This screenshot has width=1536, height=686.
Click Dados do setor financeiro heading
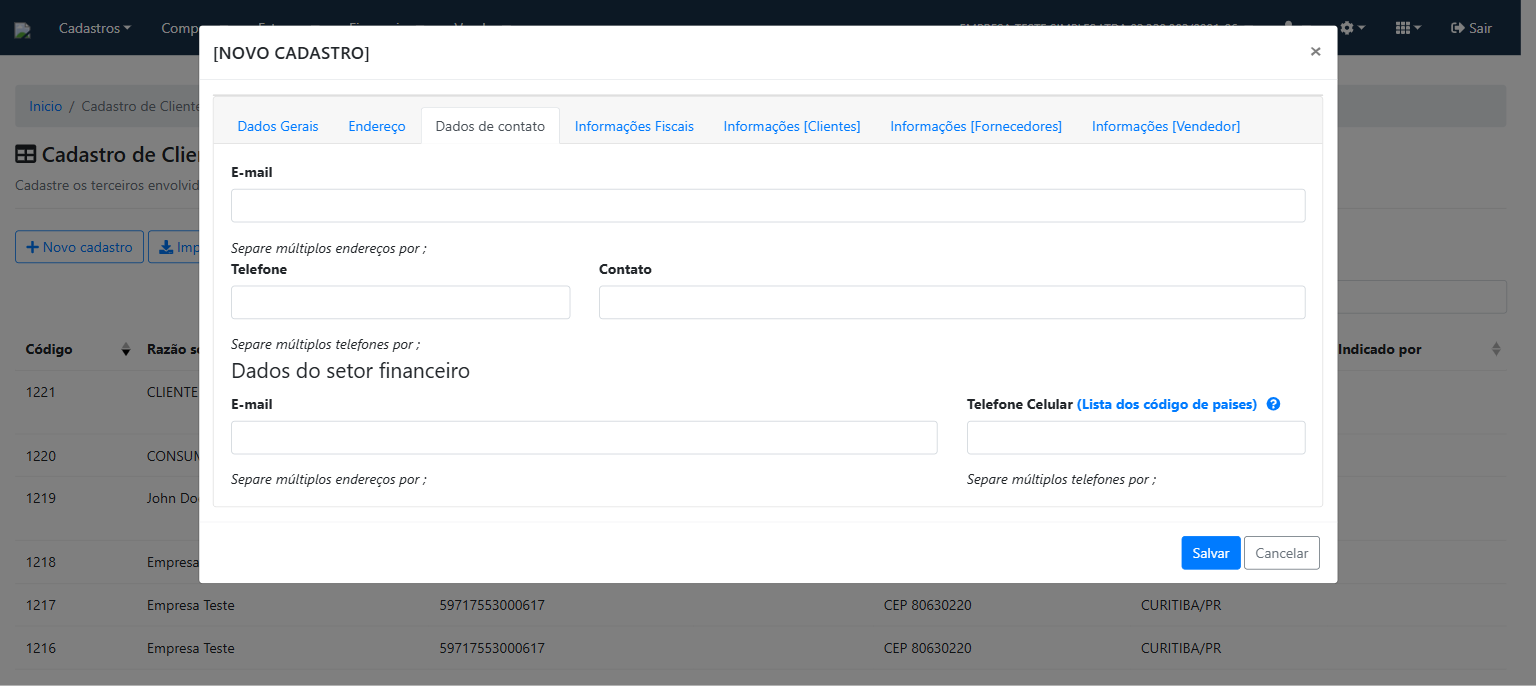pyautogui.click(x=350, y=371)
